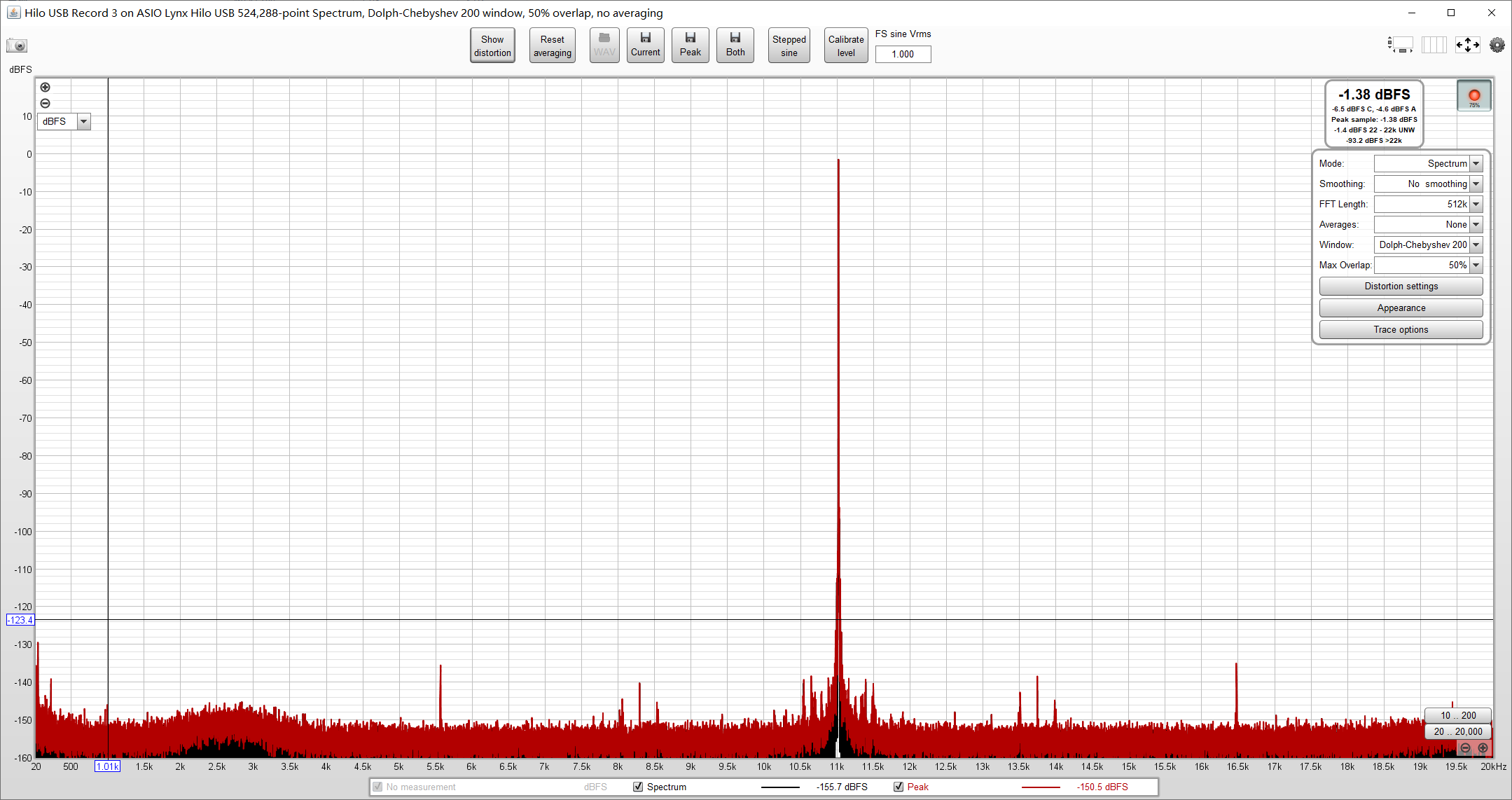The width and height of the screenshot is (1512, 800).
Task: Click the black Spectrum trace color line
Action: [x=780, y=787]
